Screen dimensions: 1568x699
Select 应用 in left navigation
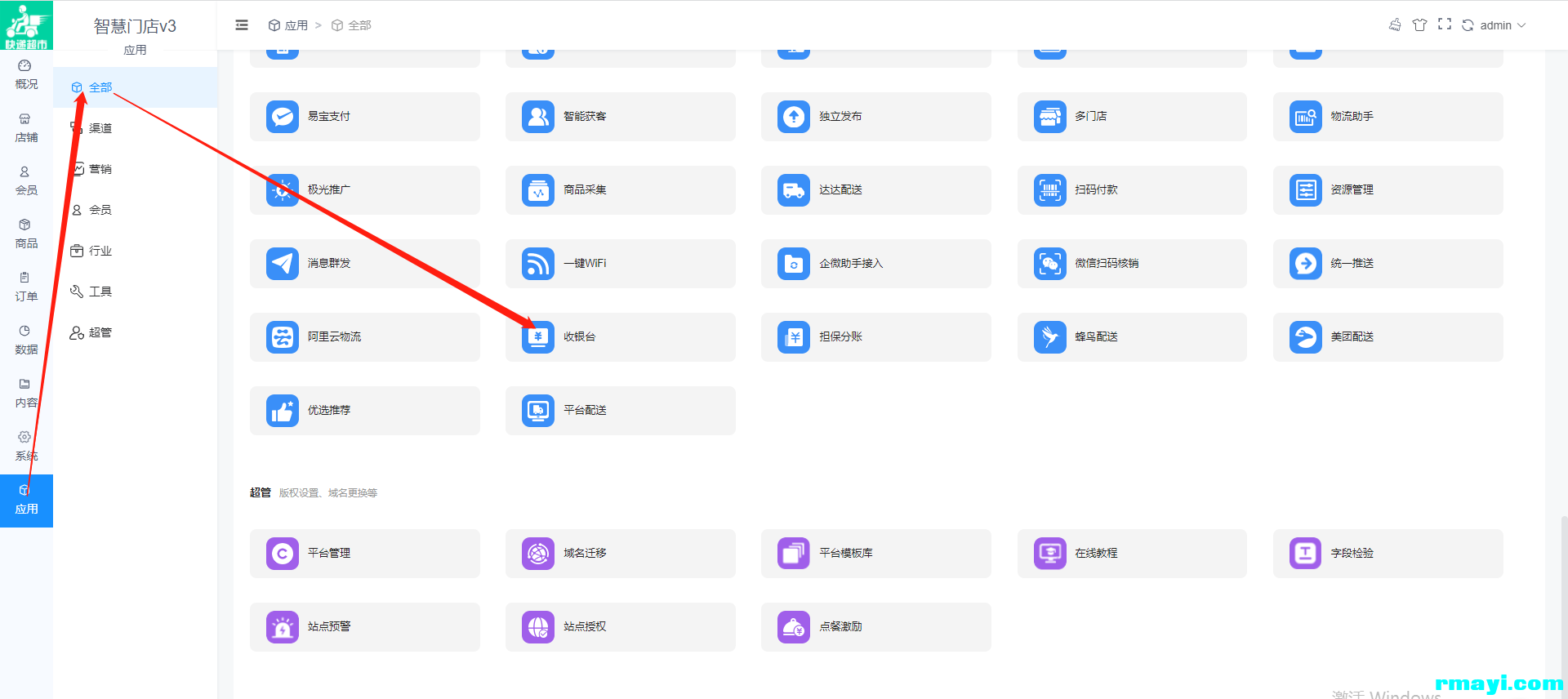coord(26,501)
